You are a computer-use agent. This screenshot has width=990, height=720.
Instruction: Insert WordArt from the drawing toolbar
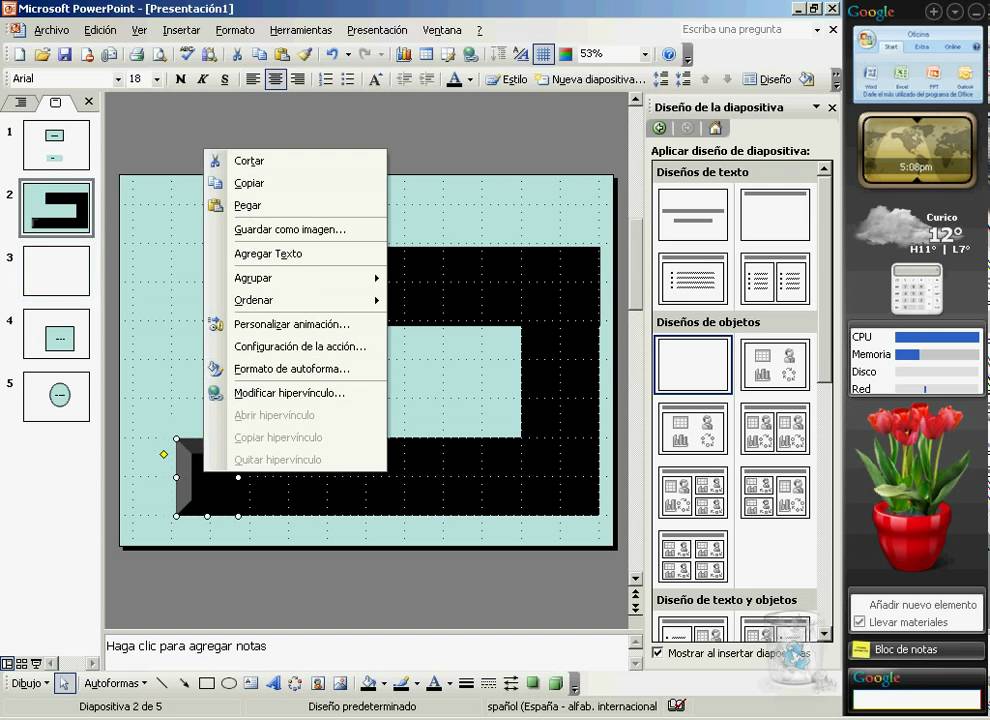(x=273, y=684)
